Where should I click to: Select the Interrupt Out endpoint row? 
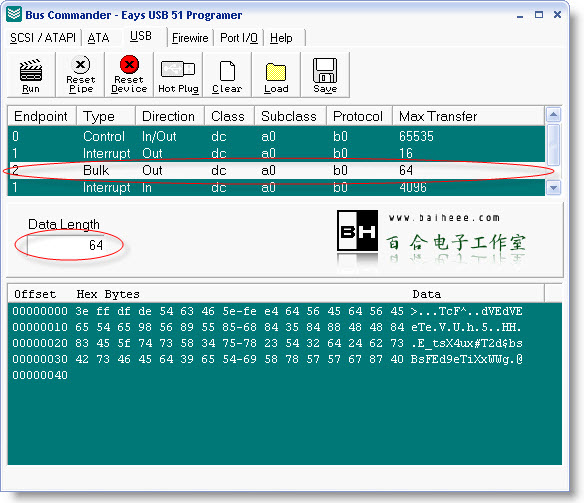(276, 153)
